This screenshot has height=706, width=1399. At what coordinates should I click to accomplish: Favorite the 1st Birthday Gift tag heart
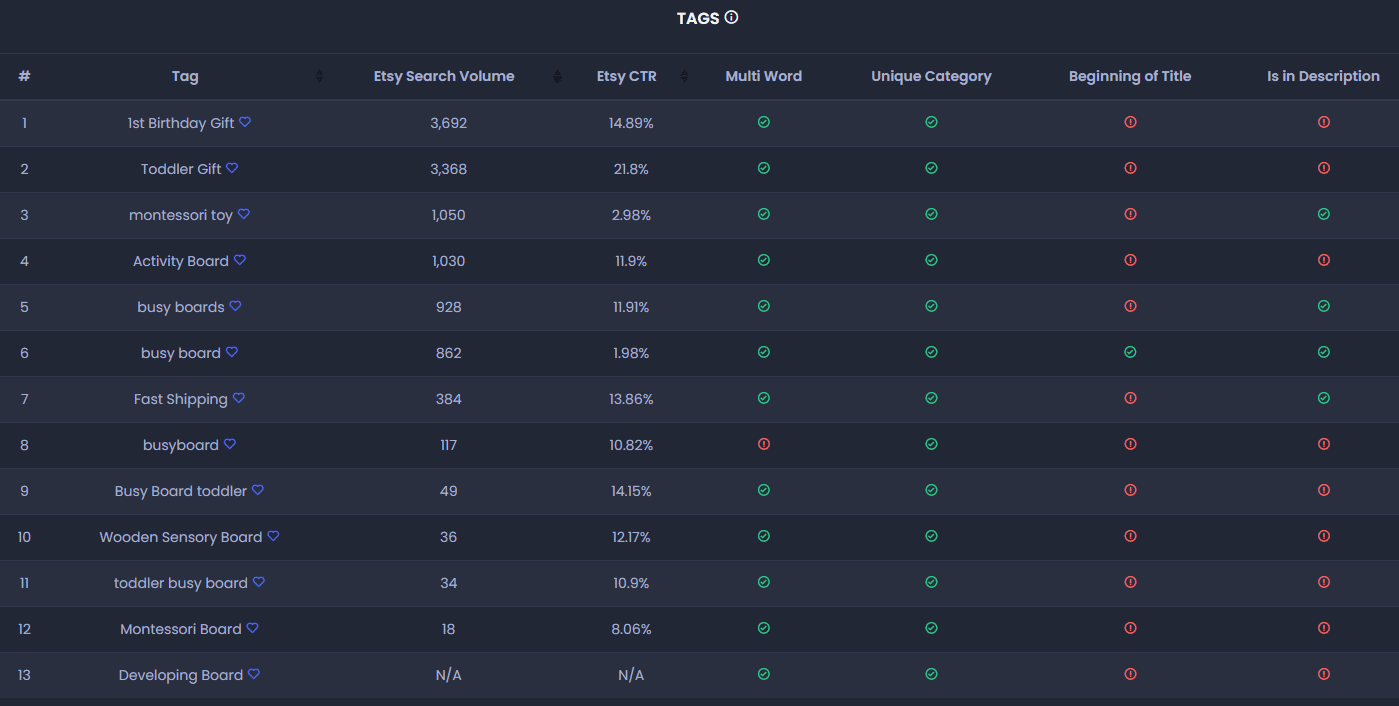pyautogui.click(x=245, y=122)
